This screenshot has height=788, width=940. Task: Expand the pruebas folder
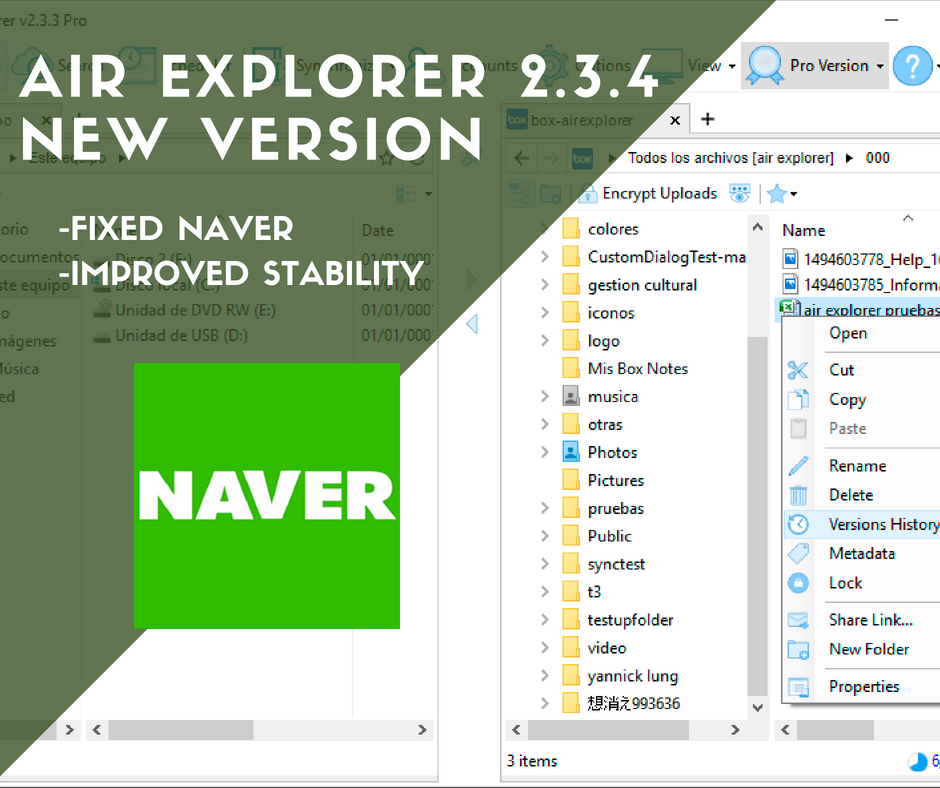(544, 509)
